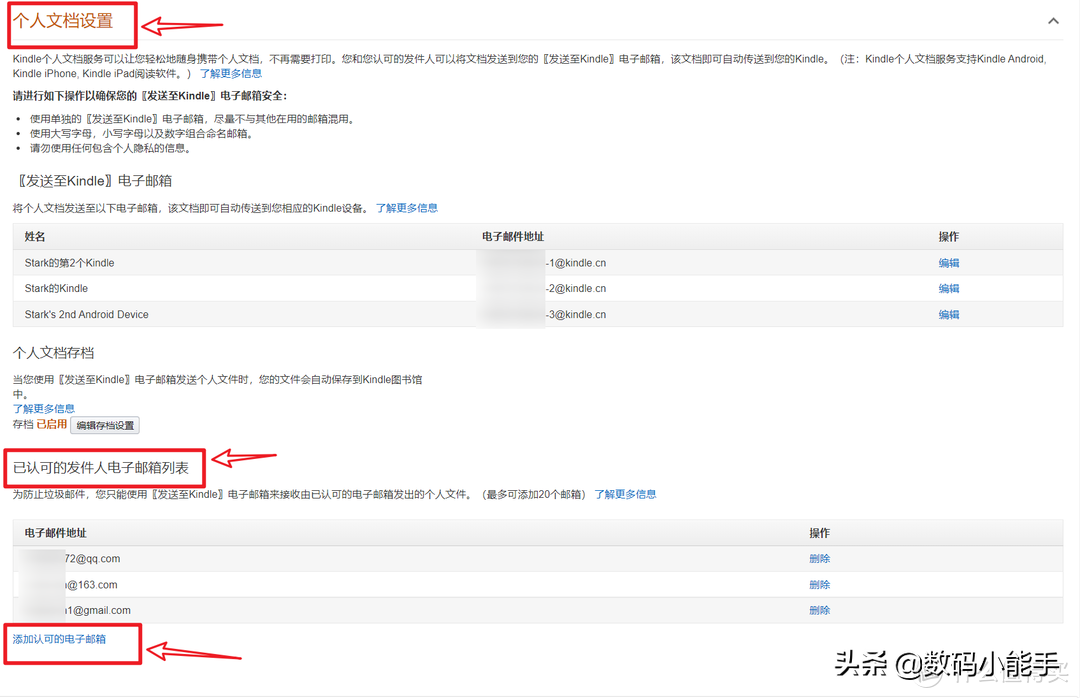
Task: Click the 个人文档存档 heading
Action: pos(53,353)
